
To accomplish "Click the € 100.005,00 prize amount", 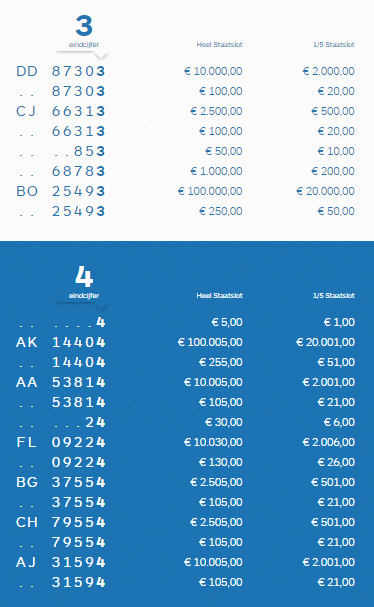I will [210, 342].
